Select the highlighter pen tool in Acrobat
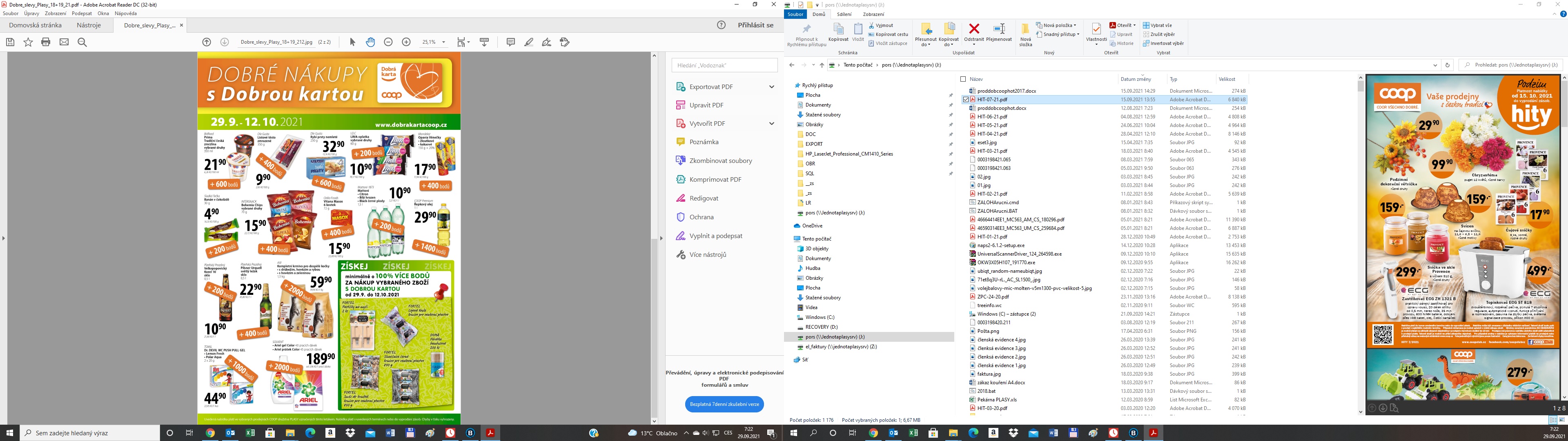The width and height of the screenshot is (1568, 441). coord(529,42)
